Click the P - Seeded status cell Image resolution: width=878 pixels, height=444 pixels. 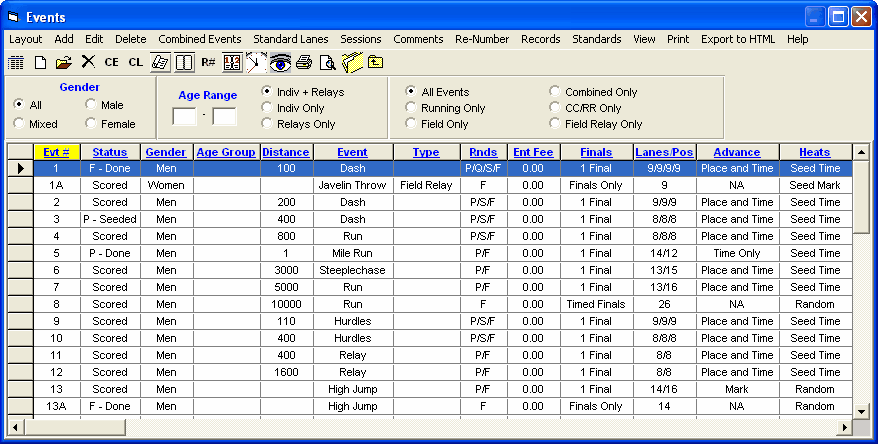tap(110, 219)
